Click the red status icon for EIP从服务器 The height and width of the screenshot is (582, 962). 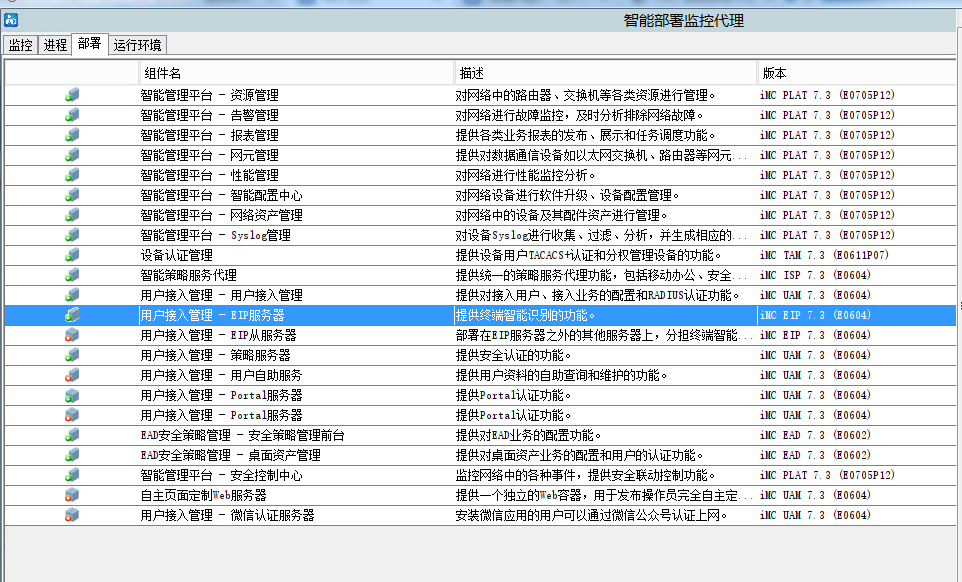(x=72, y=335)
